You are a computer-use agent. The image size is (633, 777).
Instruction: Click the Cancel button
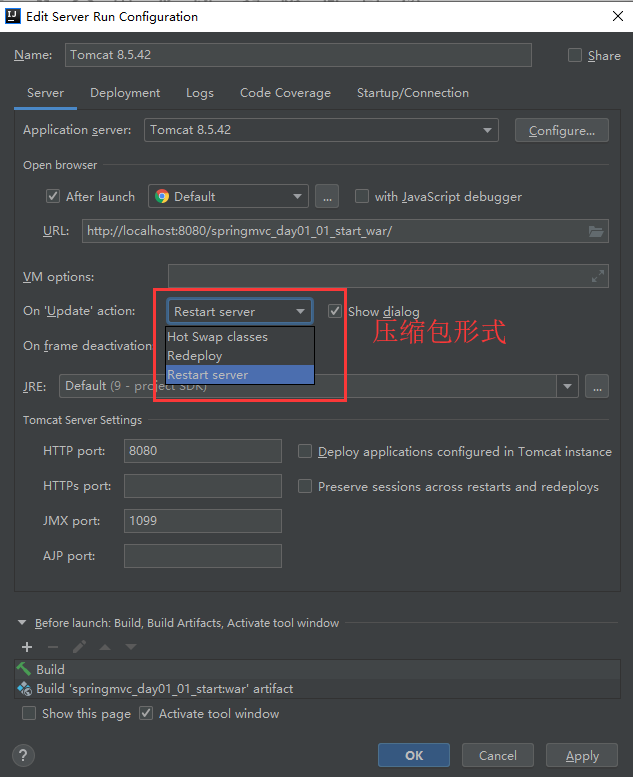coord(498,755)
